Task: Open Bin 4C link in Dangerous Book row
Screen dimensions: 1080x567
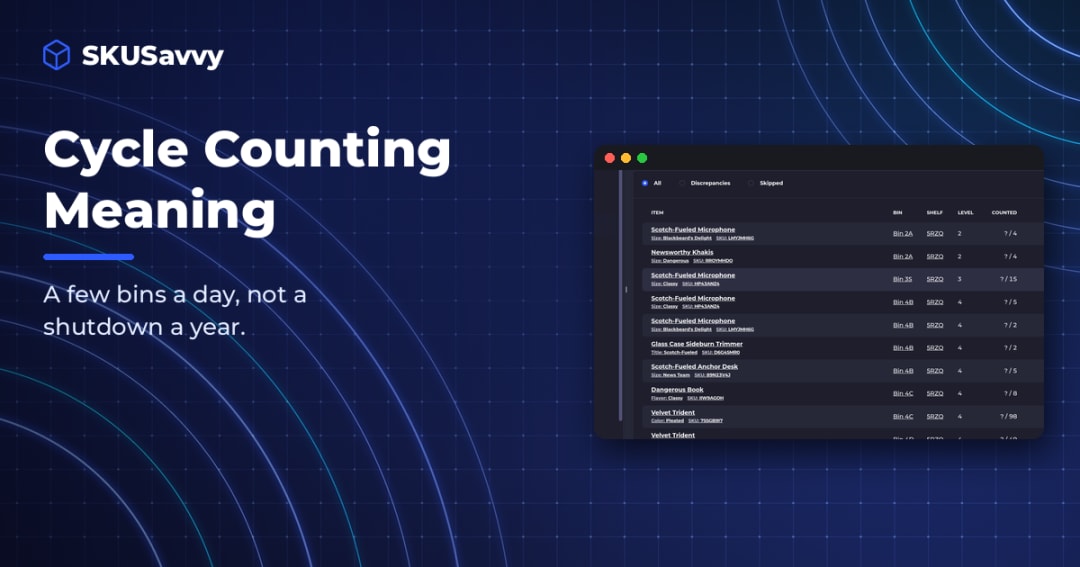Action: click(x=903, y=393)
